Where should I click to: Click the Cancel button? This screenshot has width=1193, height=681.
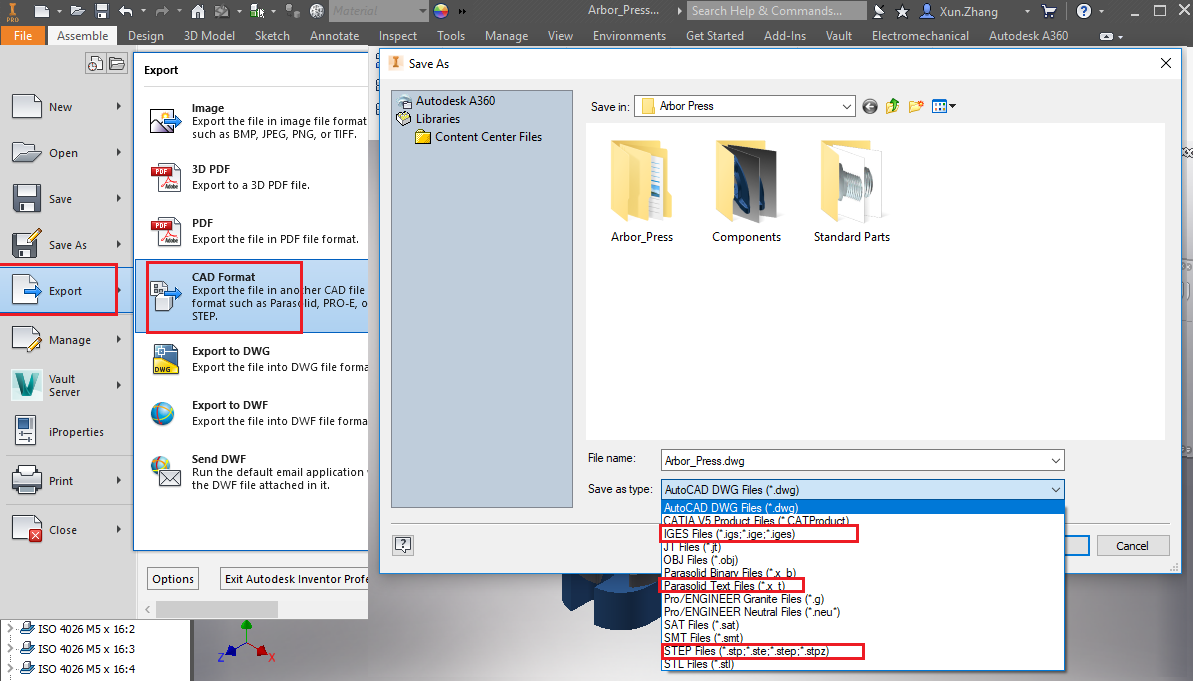(x=1133, y=545)
